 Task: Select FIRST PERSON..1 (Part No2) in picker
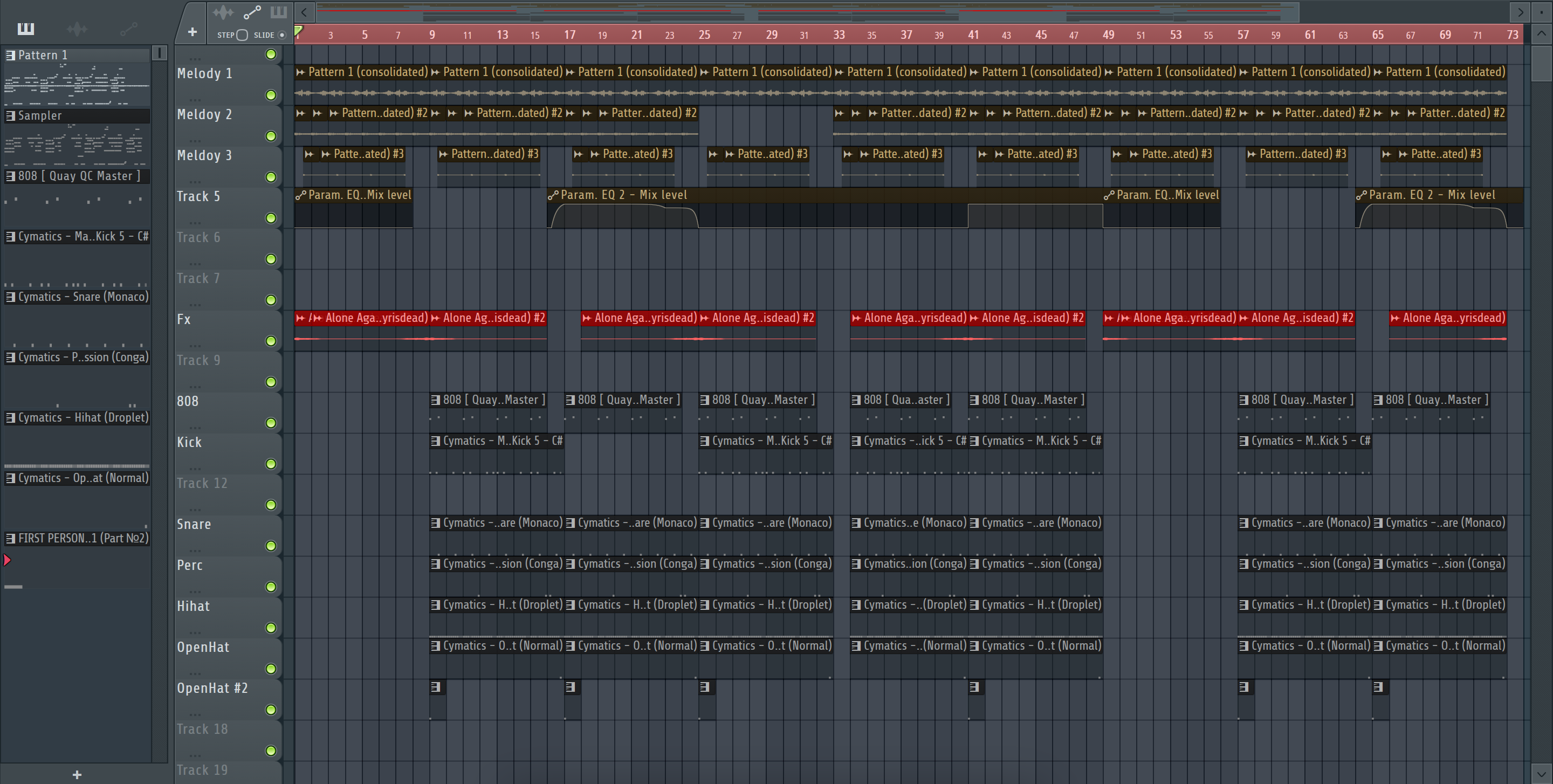pos(77,538)
